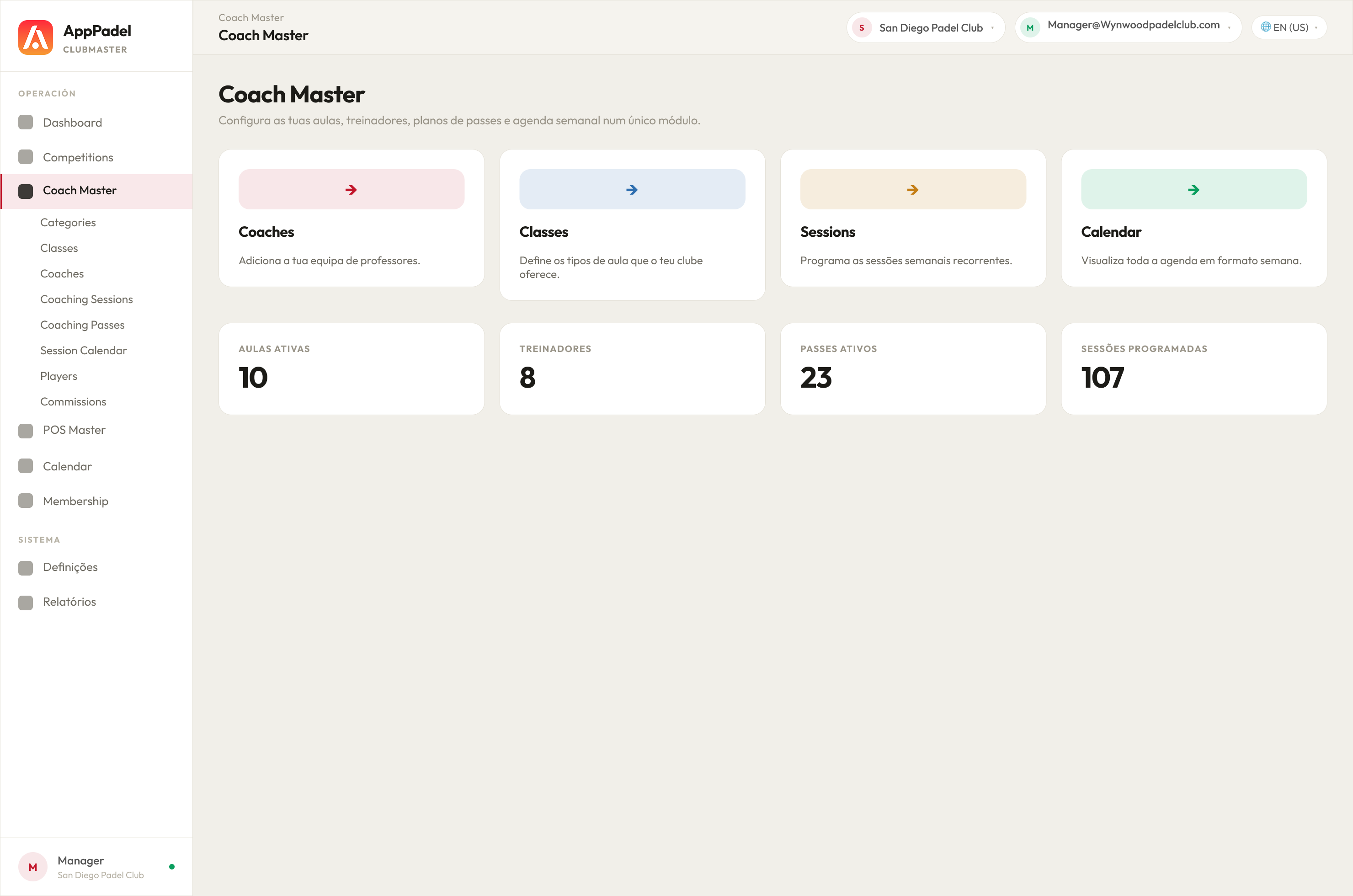Screen dimensions: 1353x896
Task: Click the green arrow on Calendar card
Action: click(x=1193, y=190)
